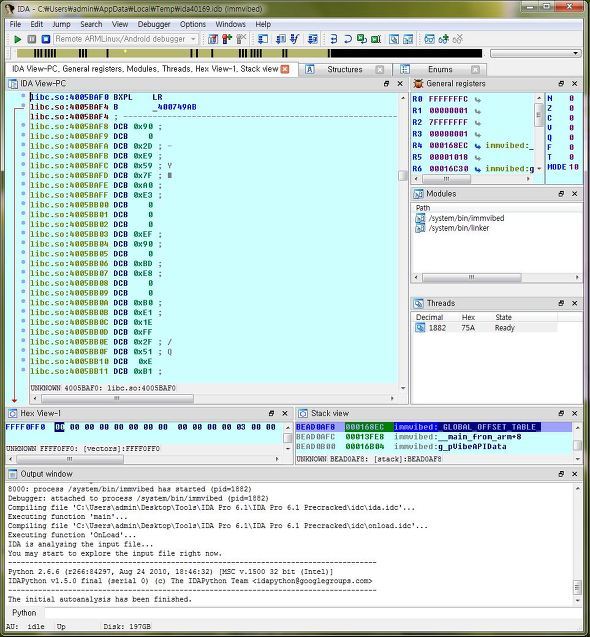Close the Stack view panel
The image size is (590, 637).
[575, 414]
